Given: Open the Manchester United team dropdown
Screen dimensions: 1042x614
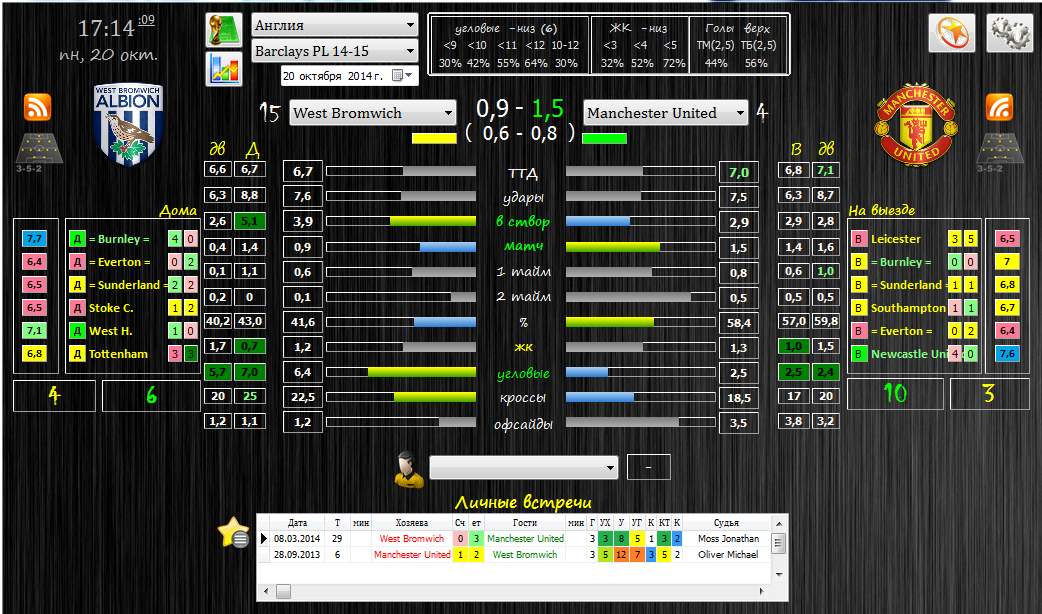Looking at the screenshot, I should (x=666, y=113).
